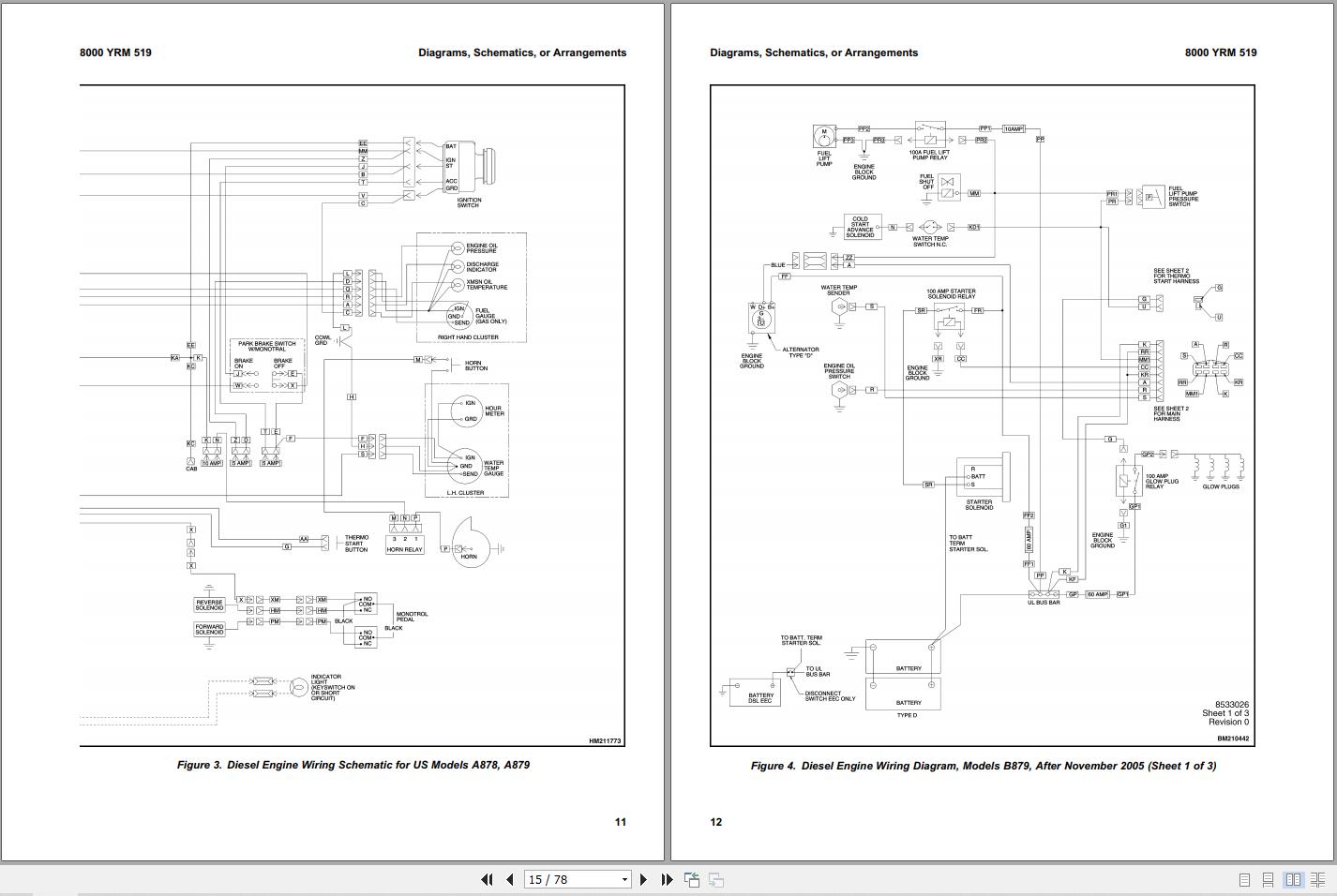This screenshot has height=896, width=1337.
Task: Click the Figure 4 caption for models B879
Action: pyautogui.click(x=984, y=766)
